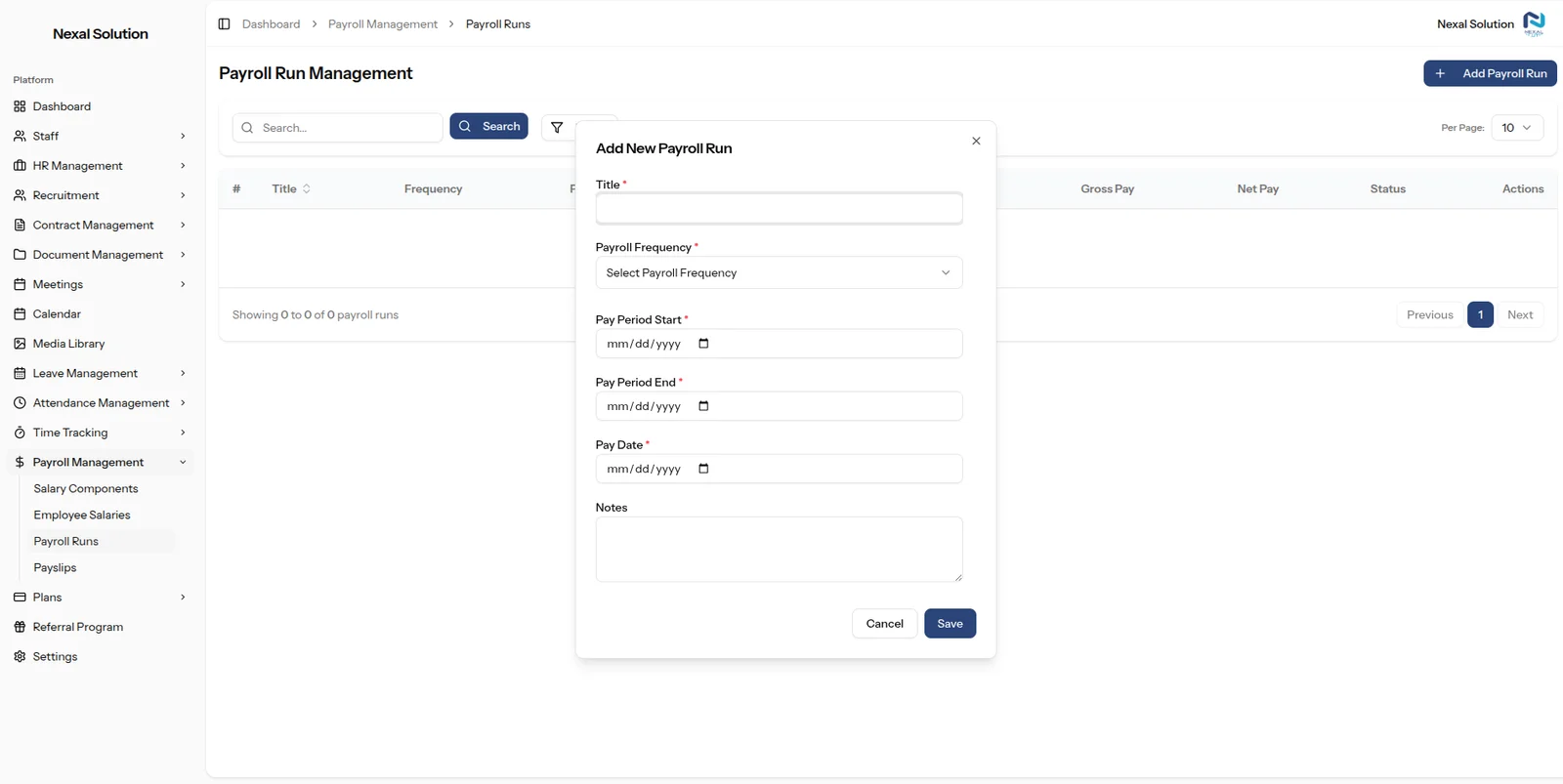Focus the Search text box
The height and width of the screenshot is (784, 1563).
[337, 128]
